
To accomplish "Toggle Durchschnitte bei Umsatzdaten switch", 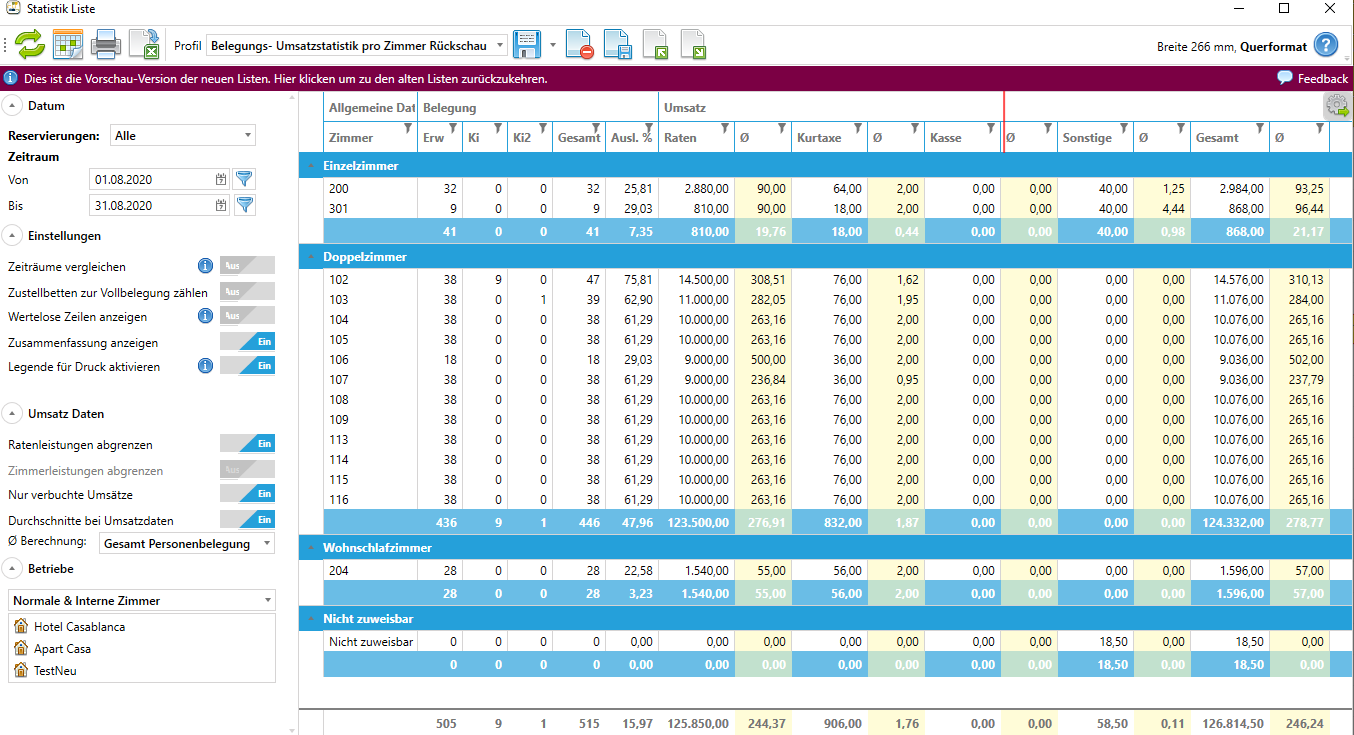I will [x=247, y=520].
